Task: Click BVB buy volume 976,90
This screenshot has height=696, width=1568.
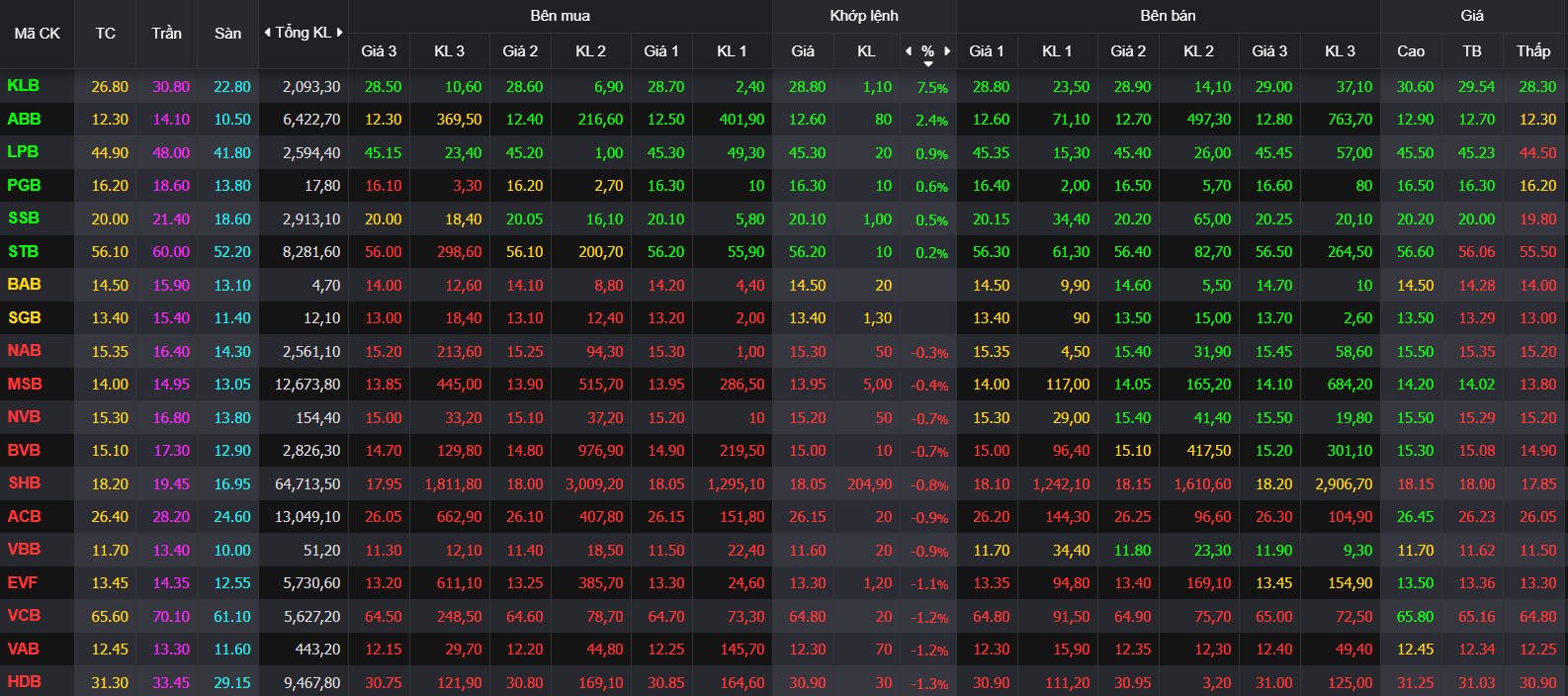Action: [x=601, y=451]
